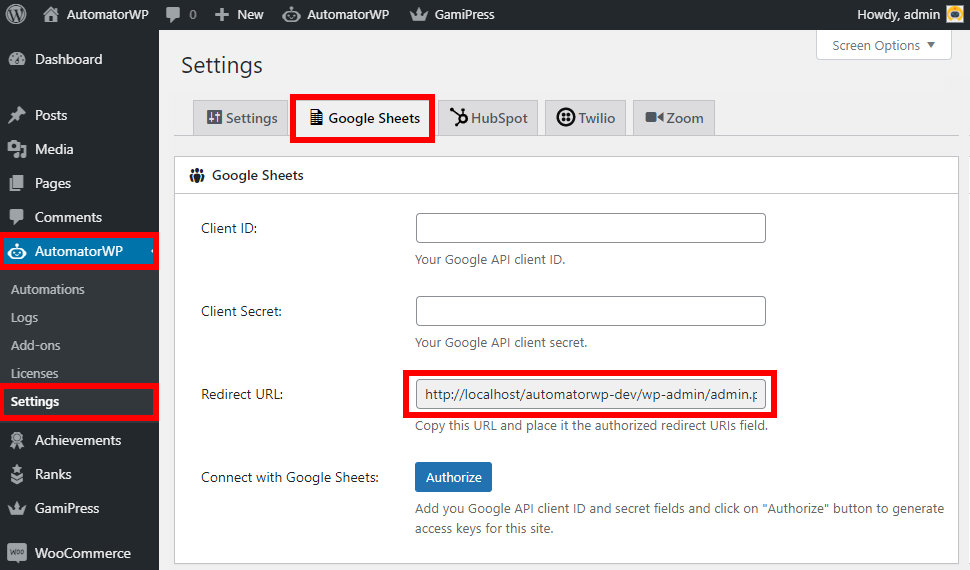Viewport: 970px width, 570px height.
Task: Click the AutomatorWP robot icon in admin bar
Action: 292,15
